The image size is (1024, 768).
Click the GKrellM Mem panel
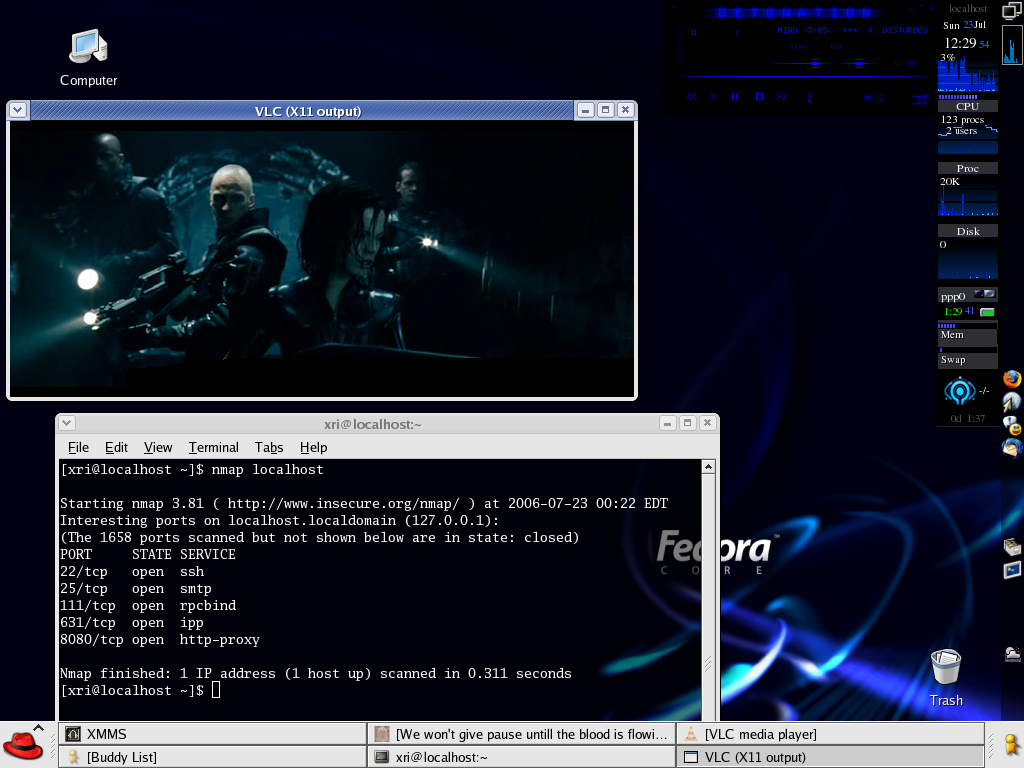point(967,335)
